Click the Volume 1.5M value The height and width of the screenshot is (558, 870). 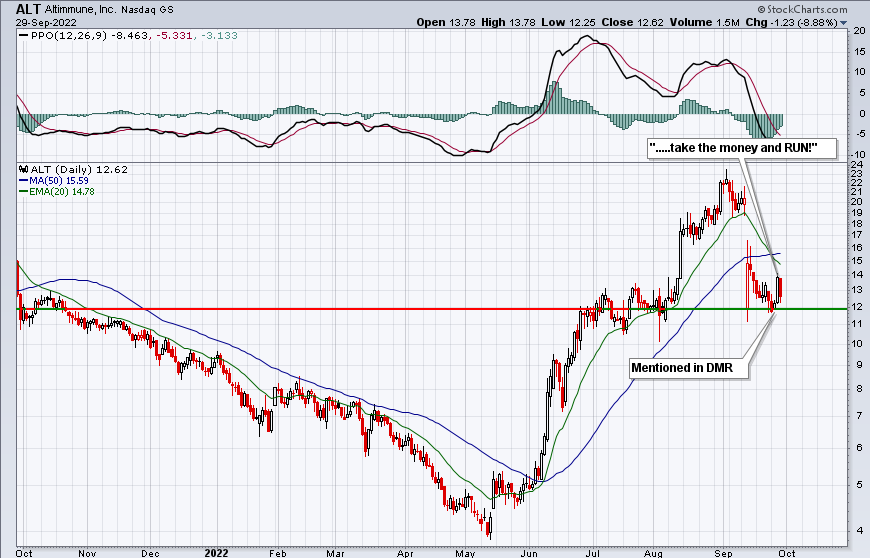click(705, 22)
